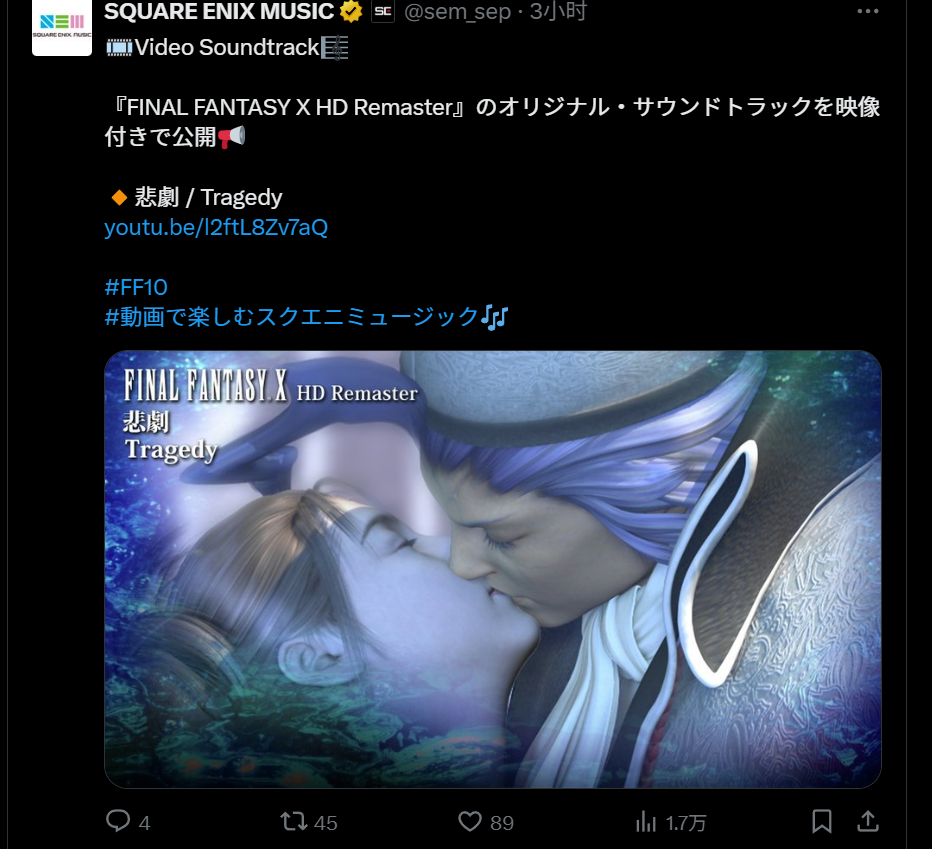The image size is (932, 849).
Task: Click the 89 likes count
Action: (x=502, y=823)
